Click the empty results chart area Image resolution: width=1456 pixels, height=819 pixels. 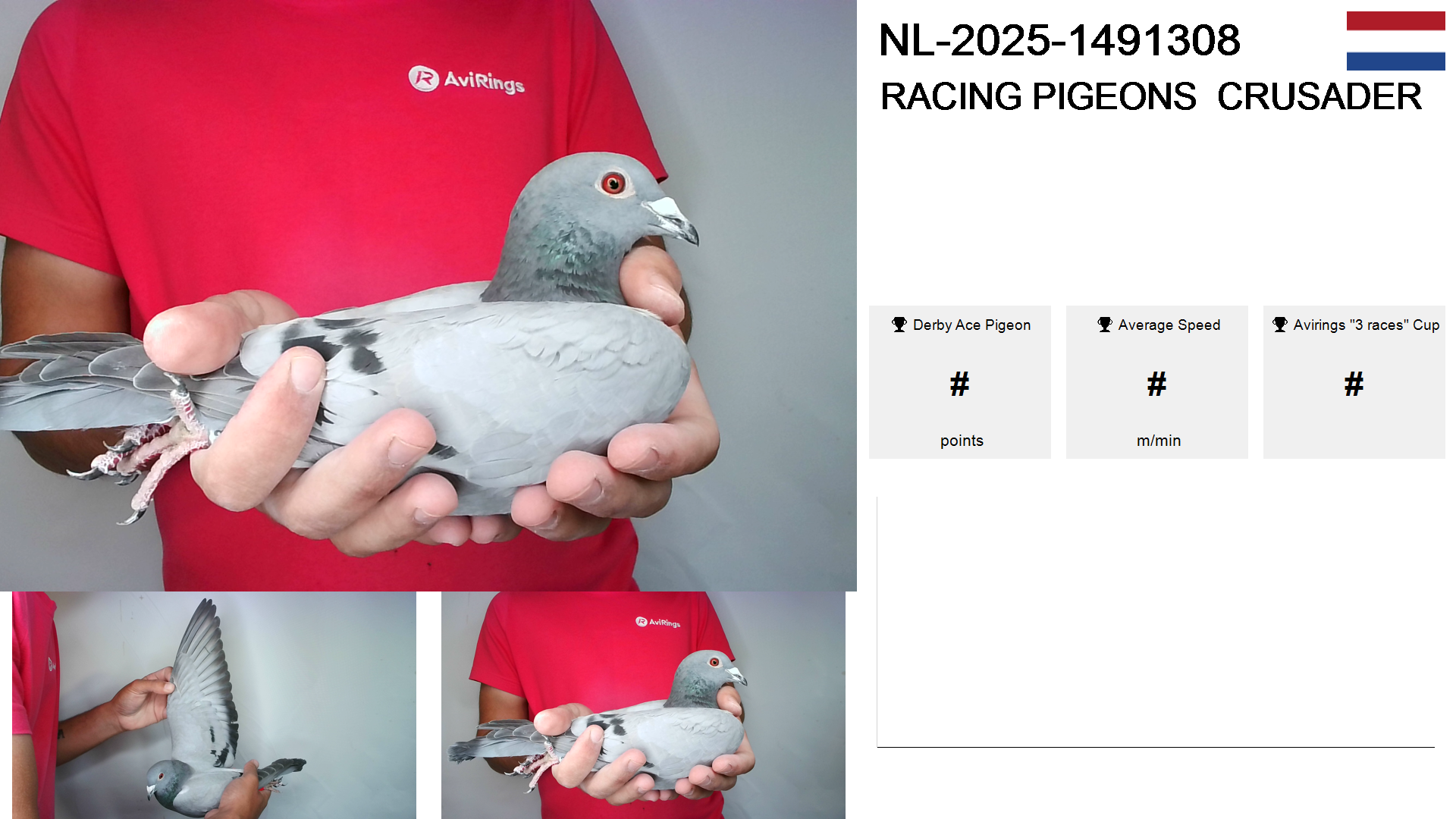(1156, 622)
